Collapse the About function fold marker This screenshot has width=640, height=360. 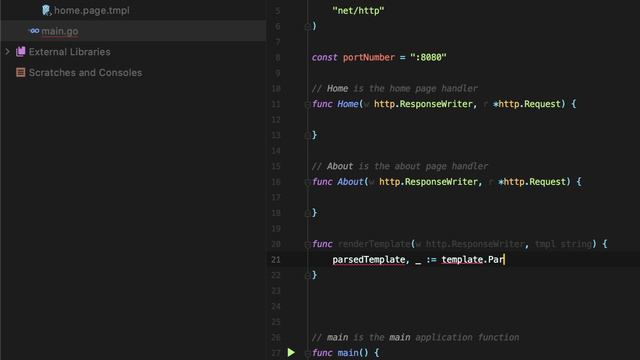click(307, 182)
